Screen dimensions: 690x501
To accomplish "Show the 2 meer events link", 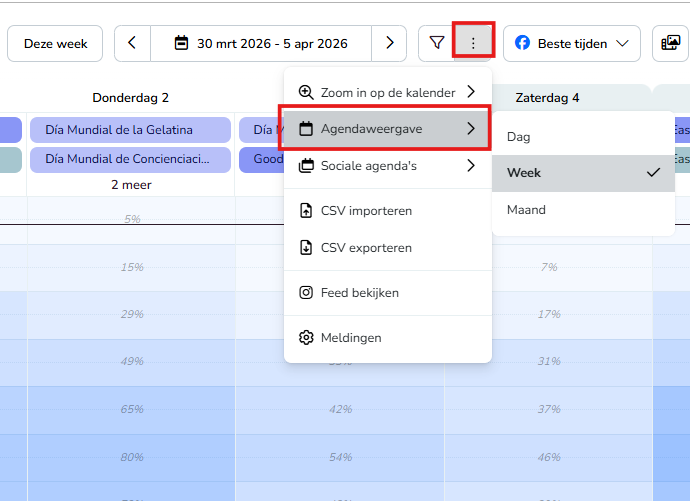I will tap(131, 185).
